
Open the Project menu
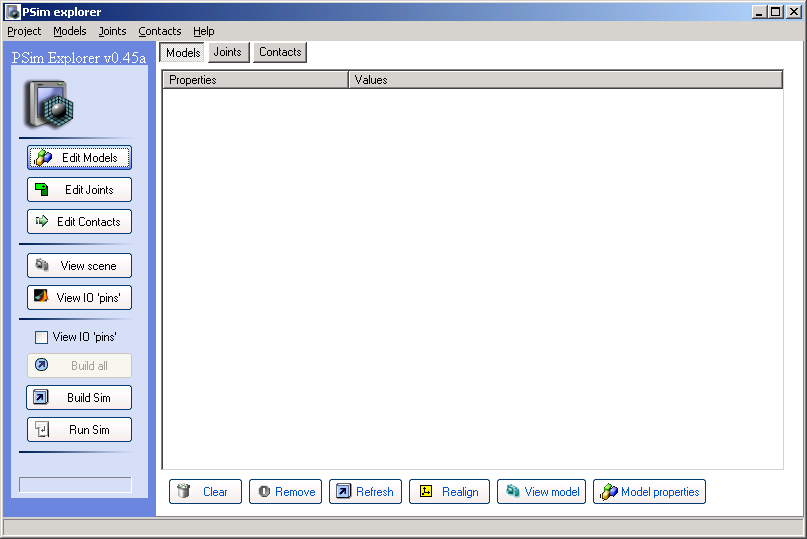[24, 31]
